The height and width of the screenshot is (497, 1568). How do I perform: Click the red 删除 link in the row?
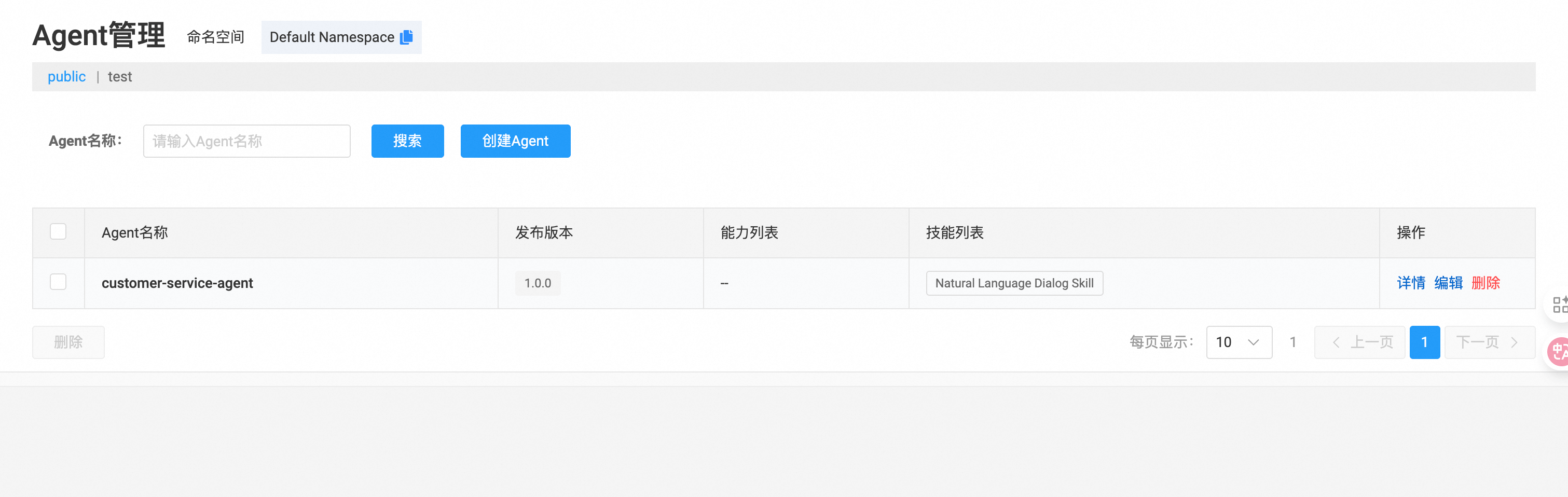(1485, 283)
